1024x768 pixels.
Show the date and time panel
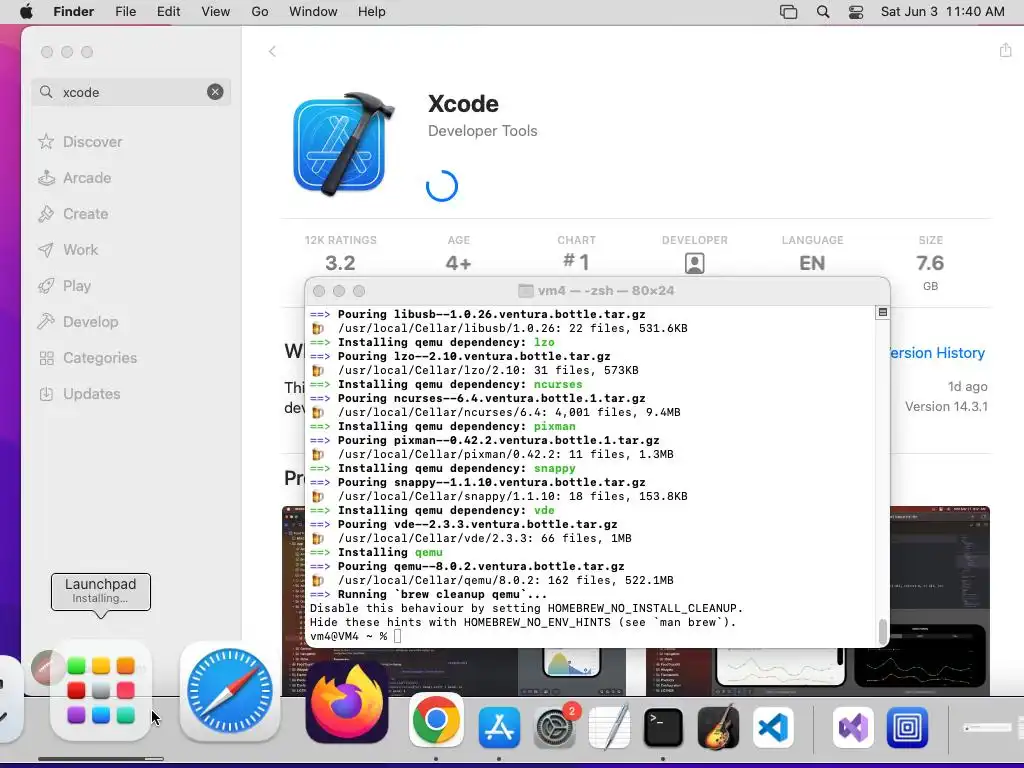tap(942, 12)
